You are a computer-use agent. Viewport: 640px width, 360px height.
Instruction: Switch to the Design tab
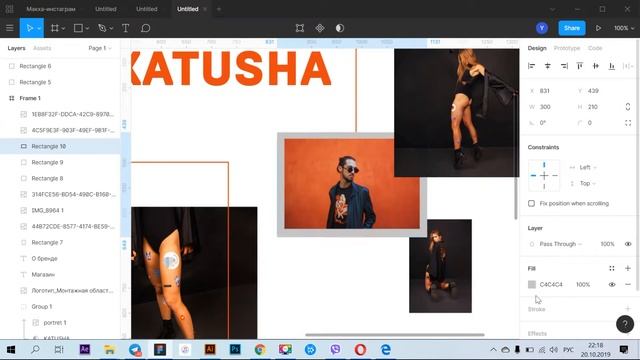pyautogui.click(x=537, y=48)
